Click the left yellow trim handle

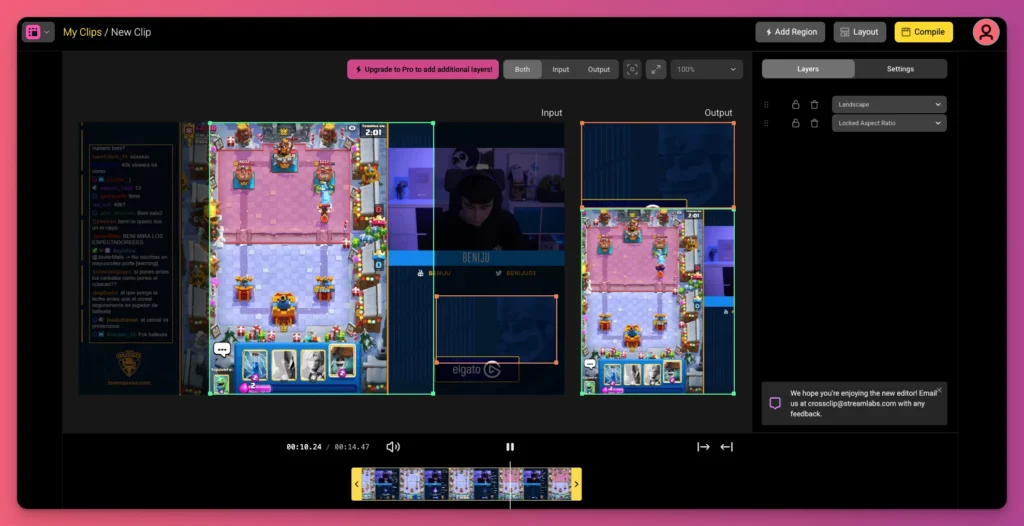point(357,484)
